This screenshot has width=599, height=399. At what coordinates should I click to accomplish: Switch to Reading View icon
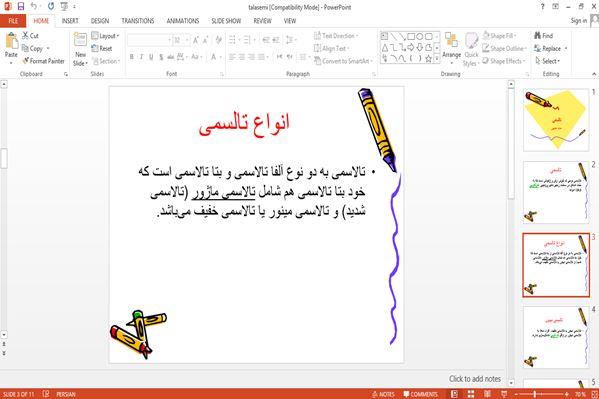click(487, 394)
